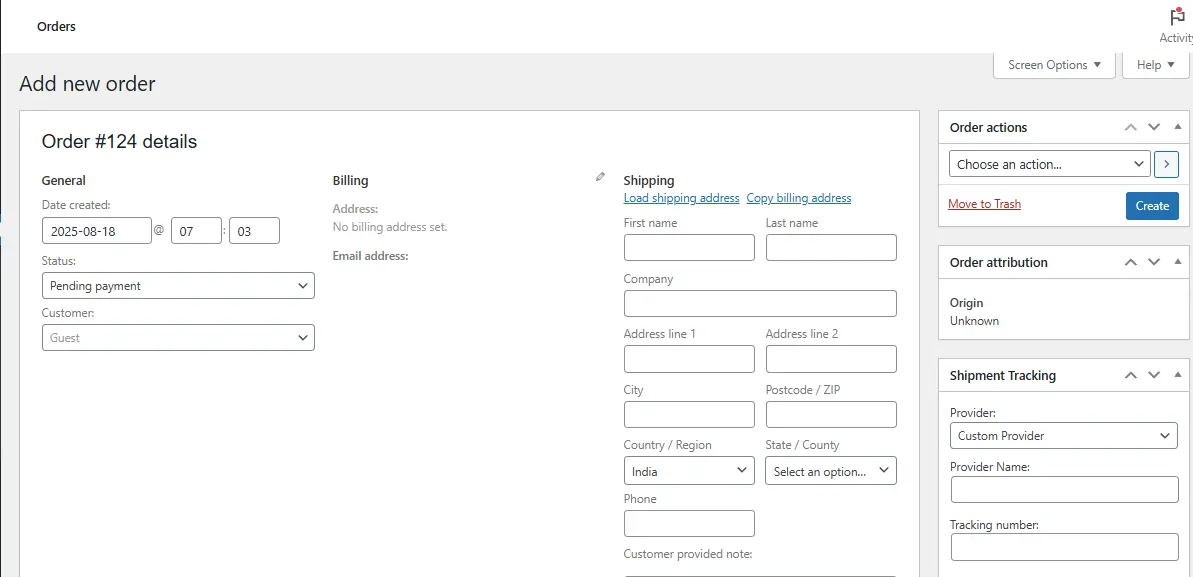This screenshot has width=1193, height=577.
Task: Collapse the Order actions panel
Action: (x=1177, y=127)
